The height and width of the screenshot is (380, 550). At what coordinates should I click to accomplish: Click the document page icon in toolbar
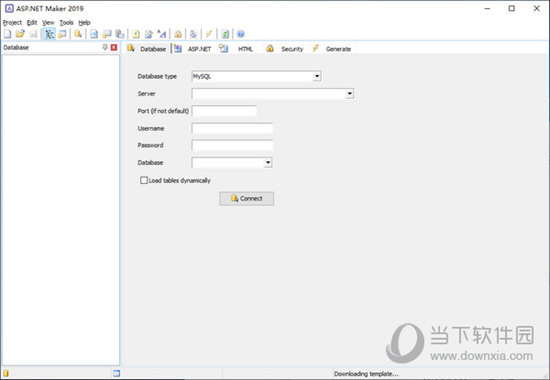point(94,34)
